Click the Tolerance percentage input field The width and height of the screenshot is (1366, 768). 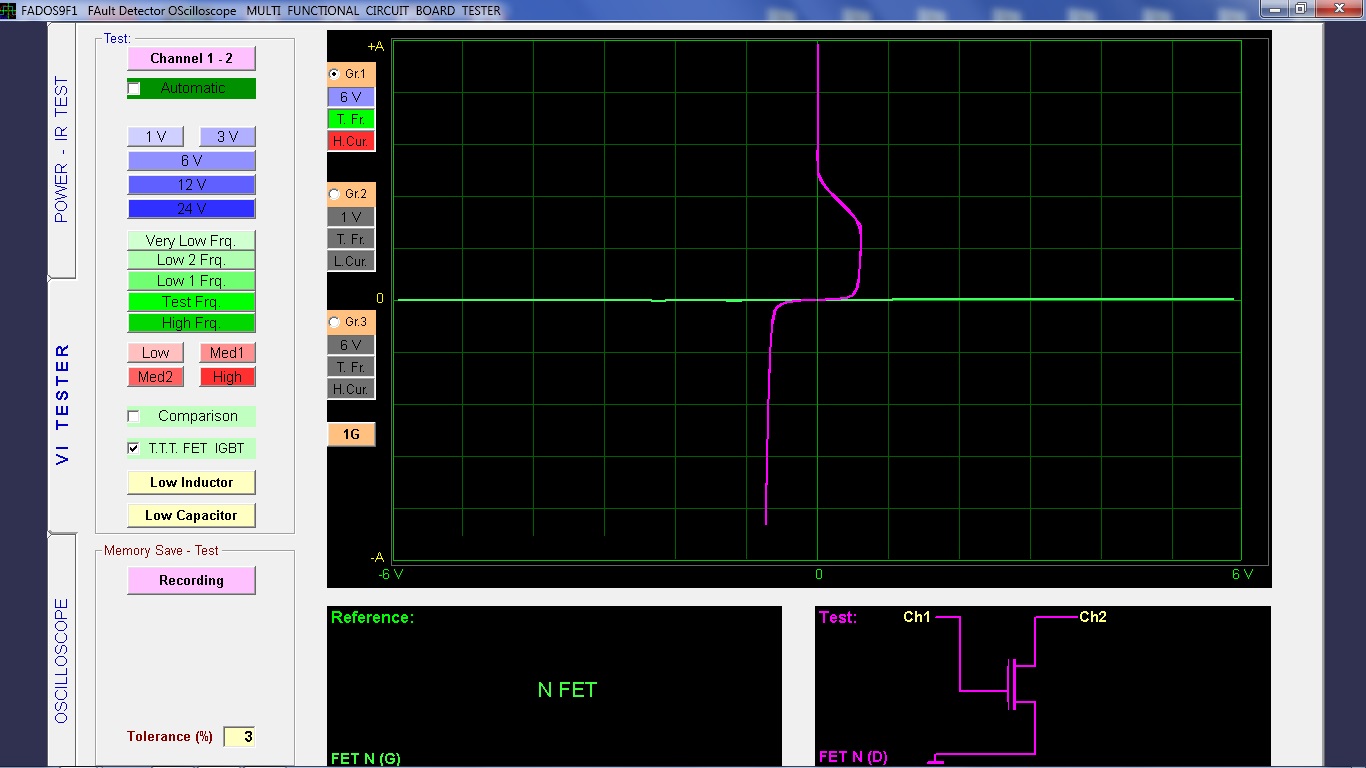point(239,737)
